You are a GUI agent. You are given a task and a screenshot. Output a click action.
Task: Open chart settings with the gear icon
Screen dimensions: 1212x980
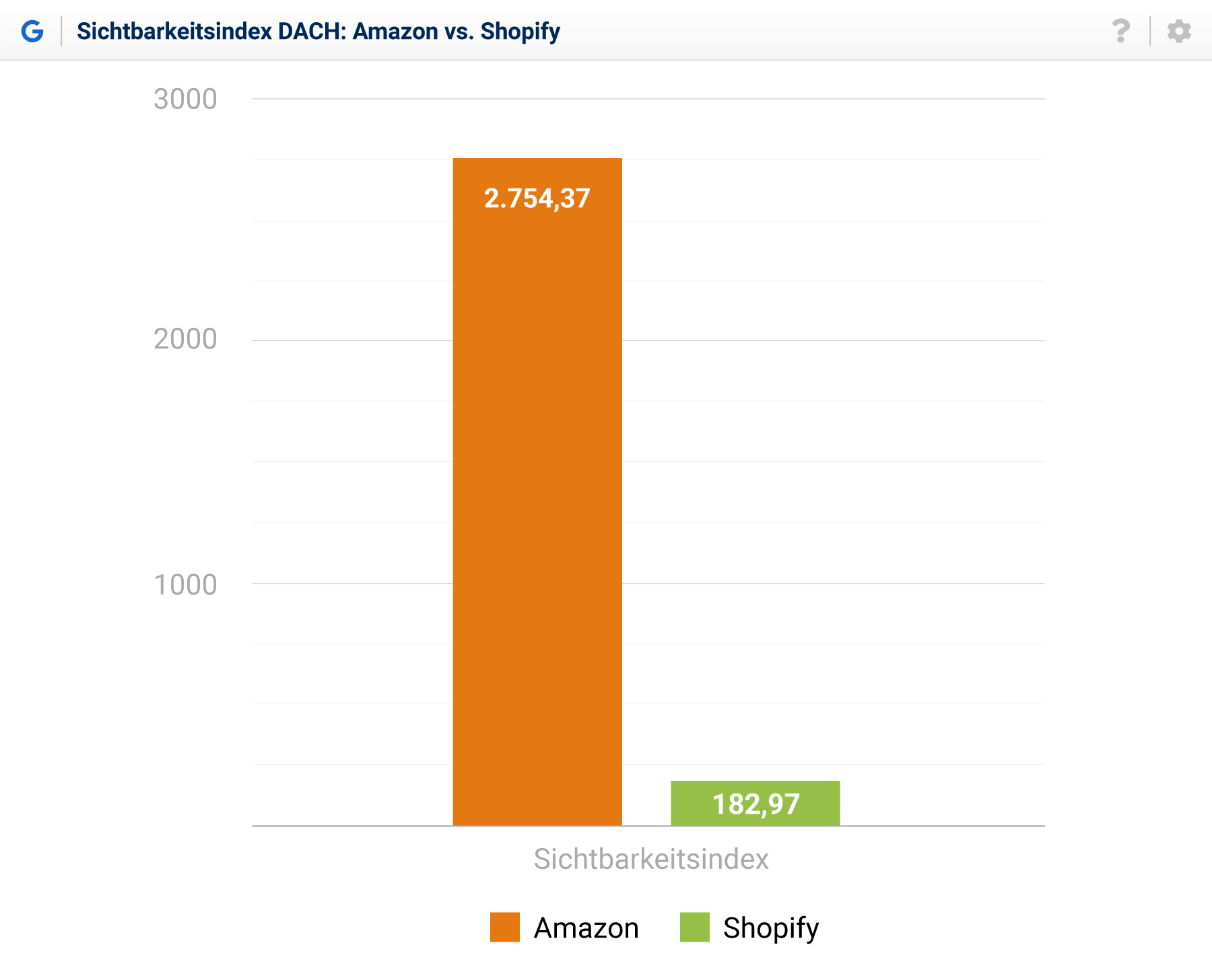1179,31
